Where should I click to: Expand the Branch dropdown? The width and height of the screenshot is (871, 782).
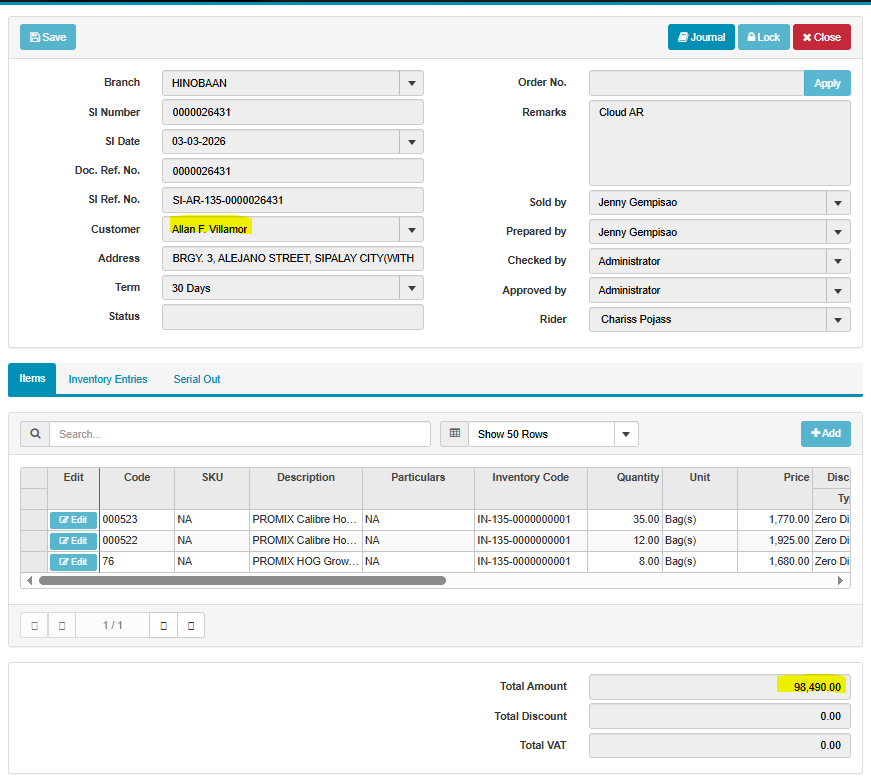(411, 83)
